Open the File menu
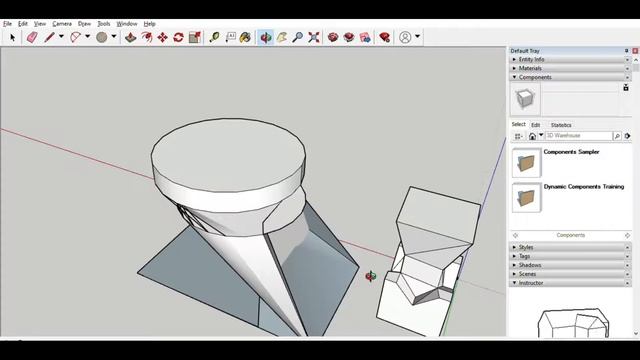The width and height of the screenshot is (640, 360). click(7, 24)
